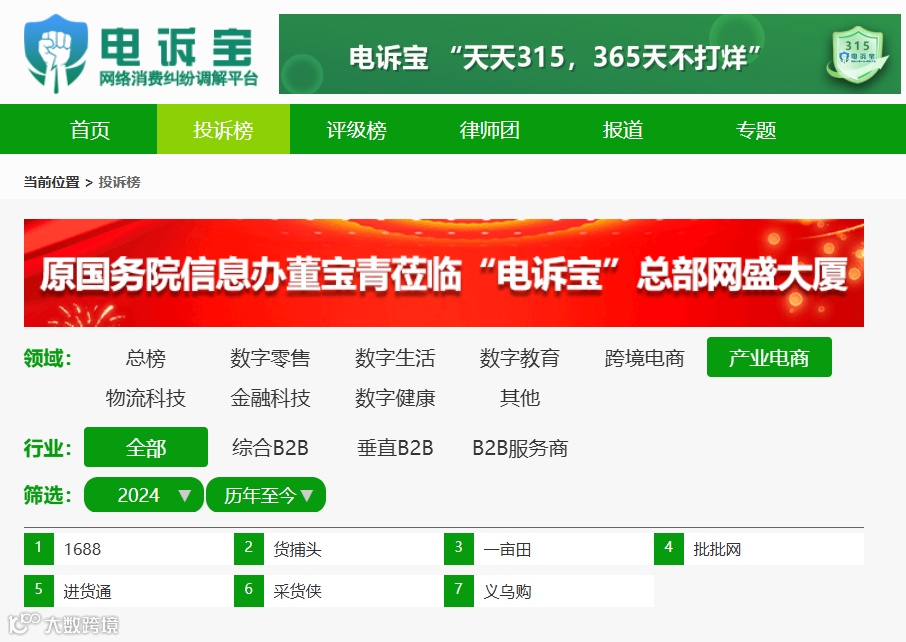
Task: Select the 总榜 domain filter
Action: pos(146,358)
